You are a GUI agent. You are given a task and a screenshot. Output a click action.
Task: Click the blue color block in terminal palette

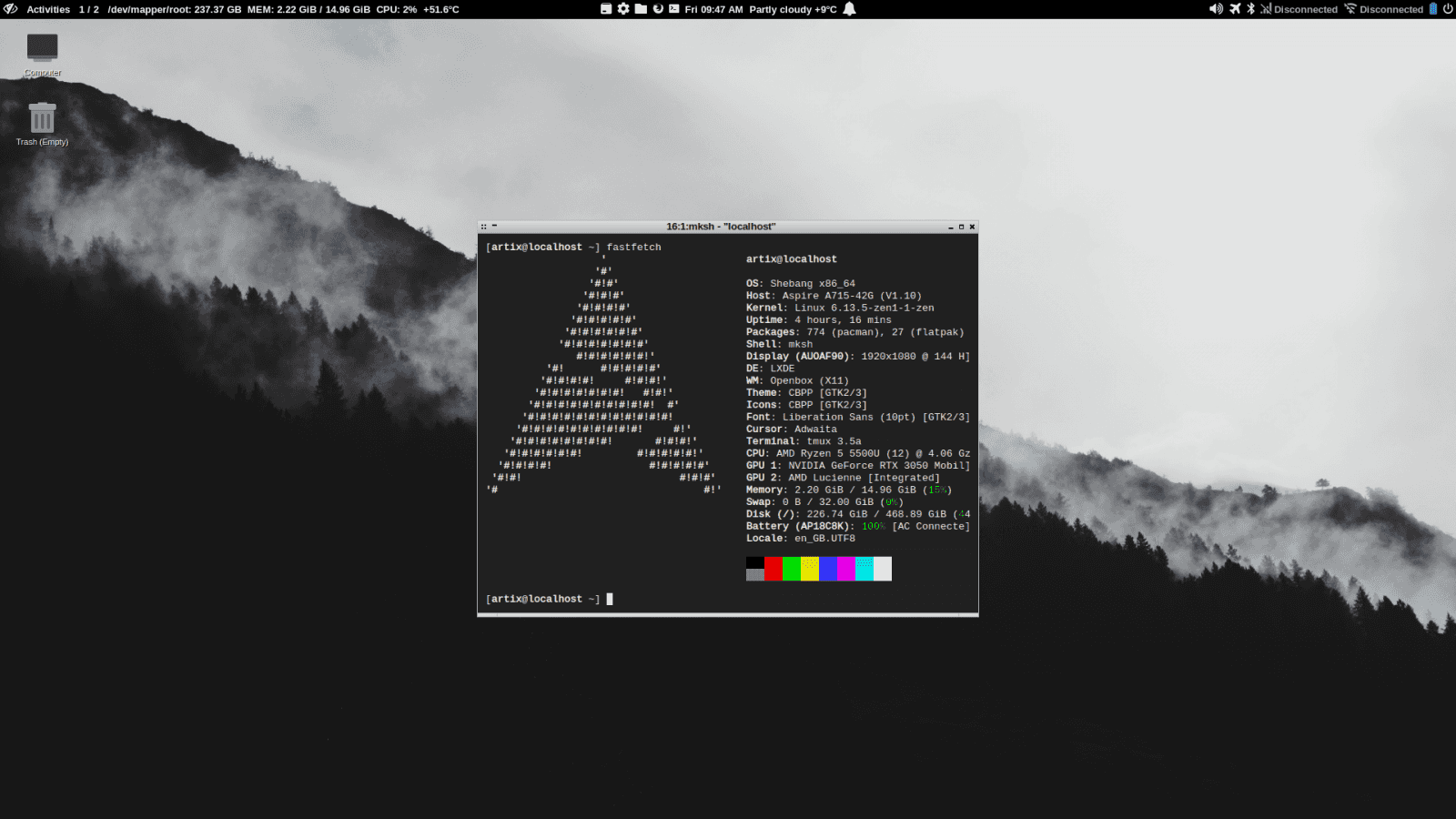[828, 569]
